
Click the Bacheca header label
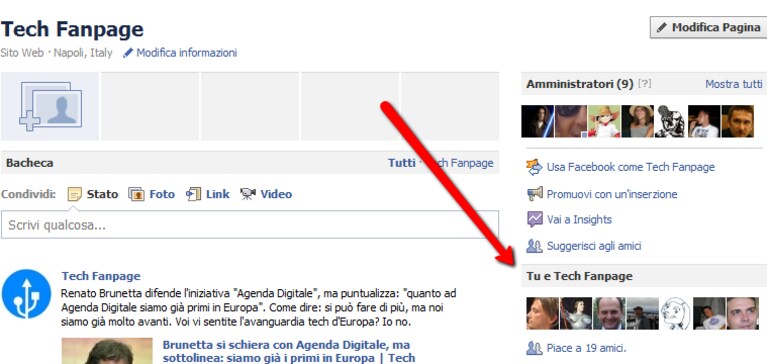(x=30, y=163)
